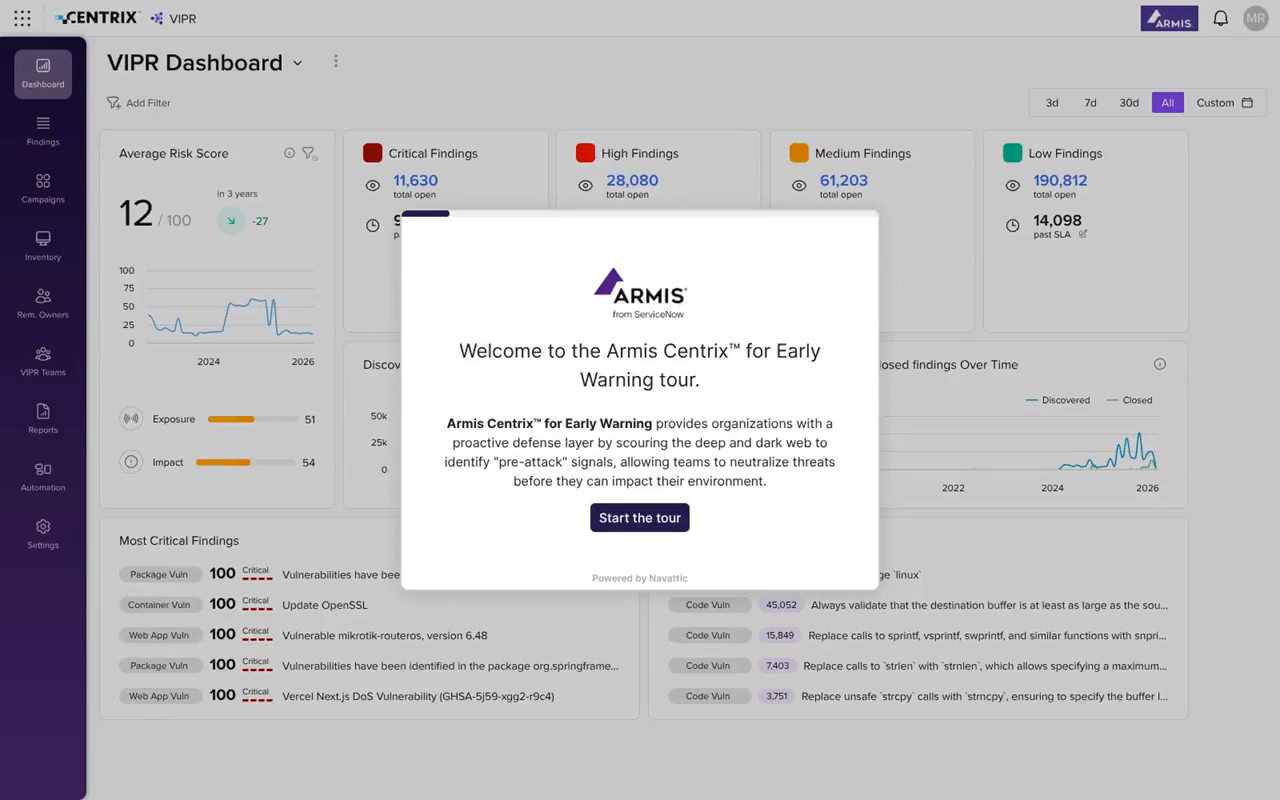Image resolution: width=1280 pixels, height=800 pixels.
Task: Toggle Critical Findings visibility eye
Action: (372, 186)
